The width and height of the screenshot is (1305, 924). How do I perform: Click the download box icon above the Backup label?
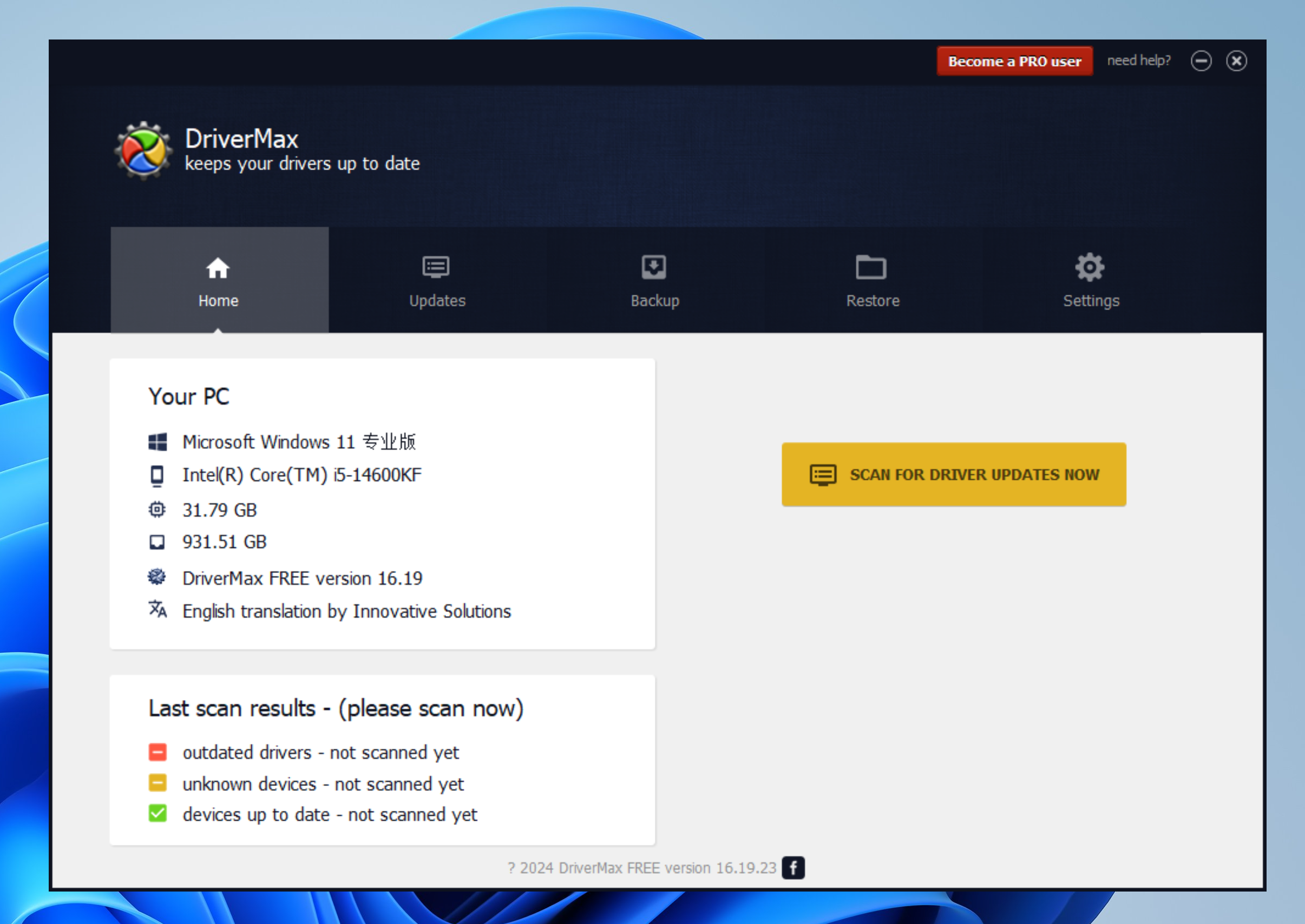[x=654, y=267]
